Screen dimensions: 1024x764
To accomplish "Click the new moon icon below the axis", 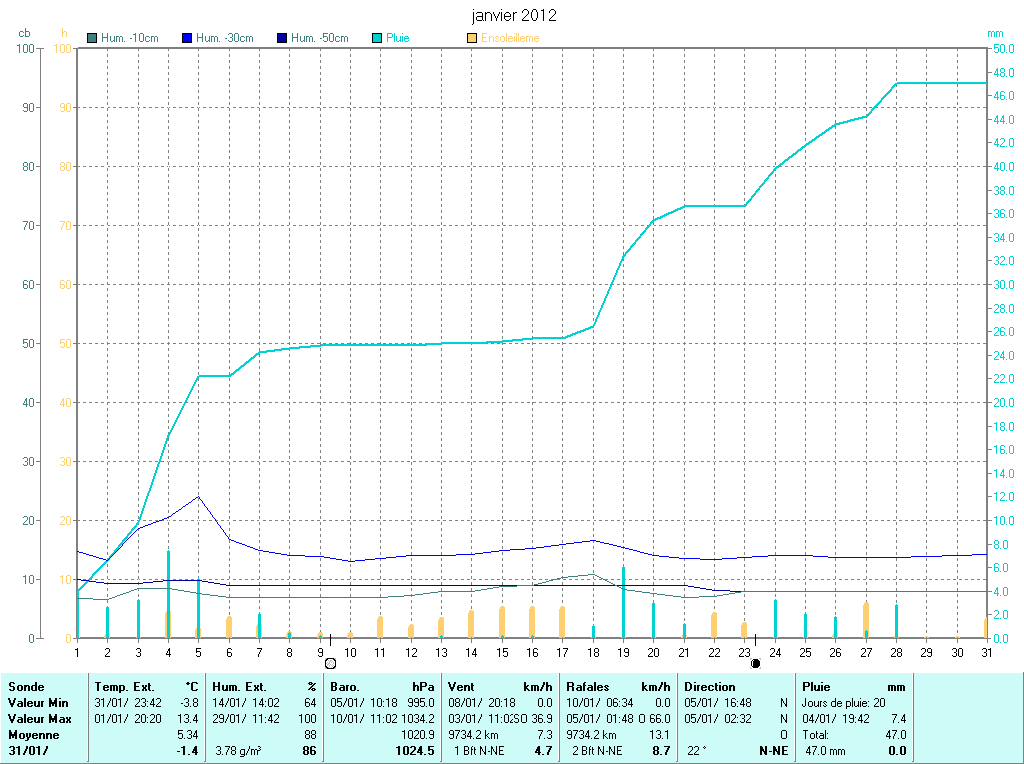I will coord(755,663).
